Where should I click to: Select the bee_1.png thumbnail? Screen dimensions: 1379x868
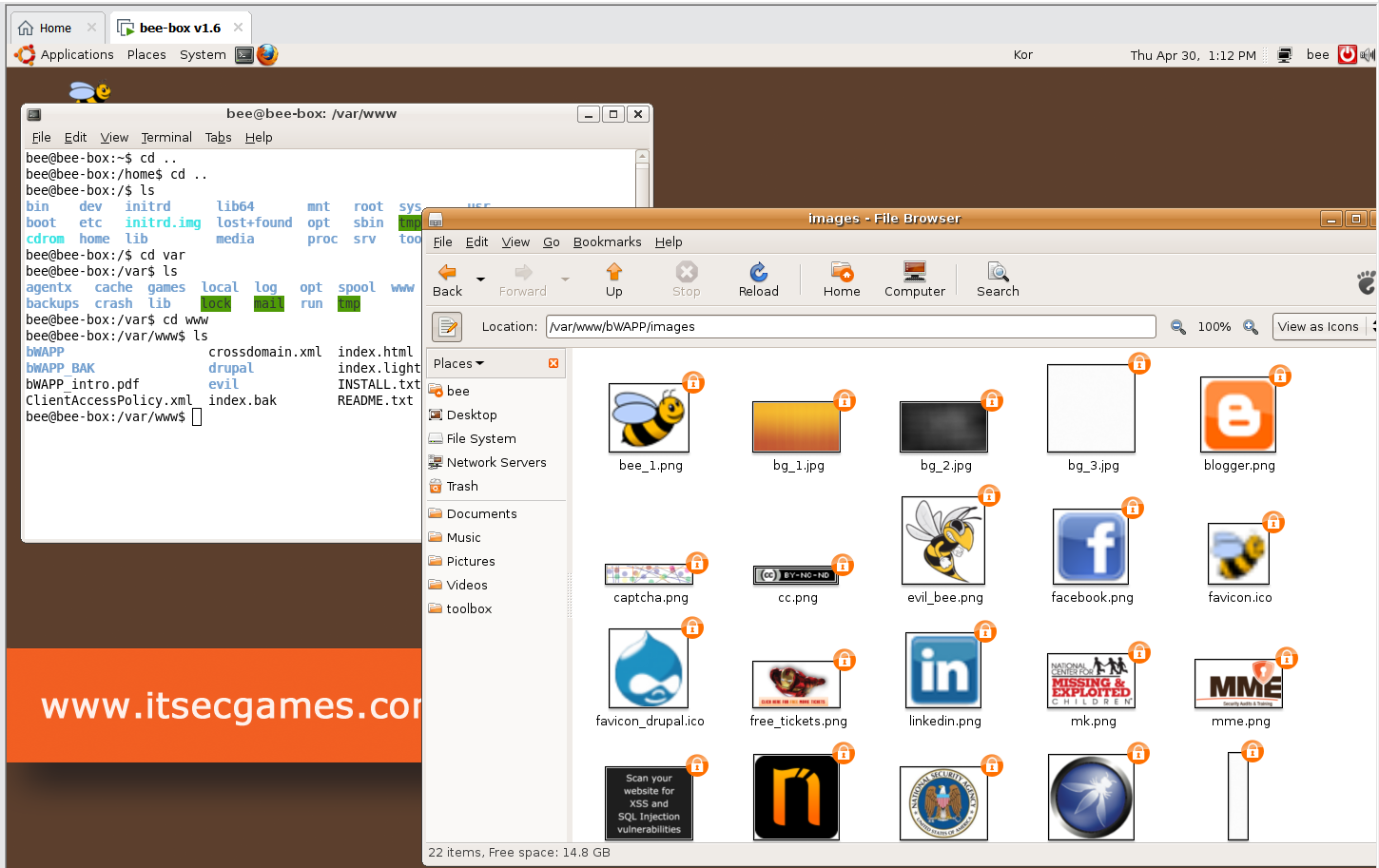coord(650,418)
